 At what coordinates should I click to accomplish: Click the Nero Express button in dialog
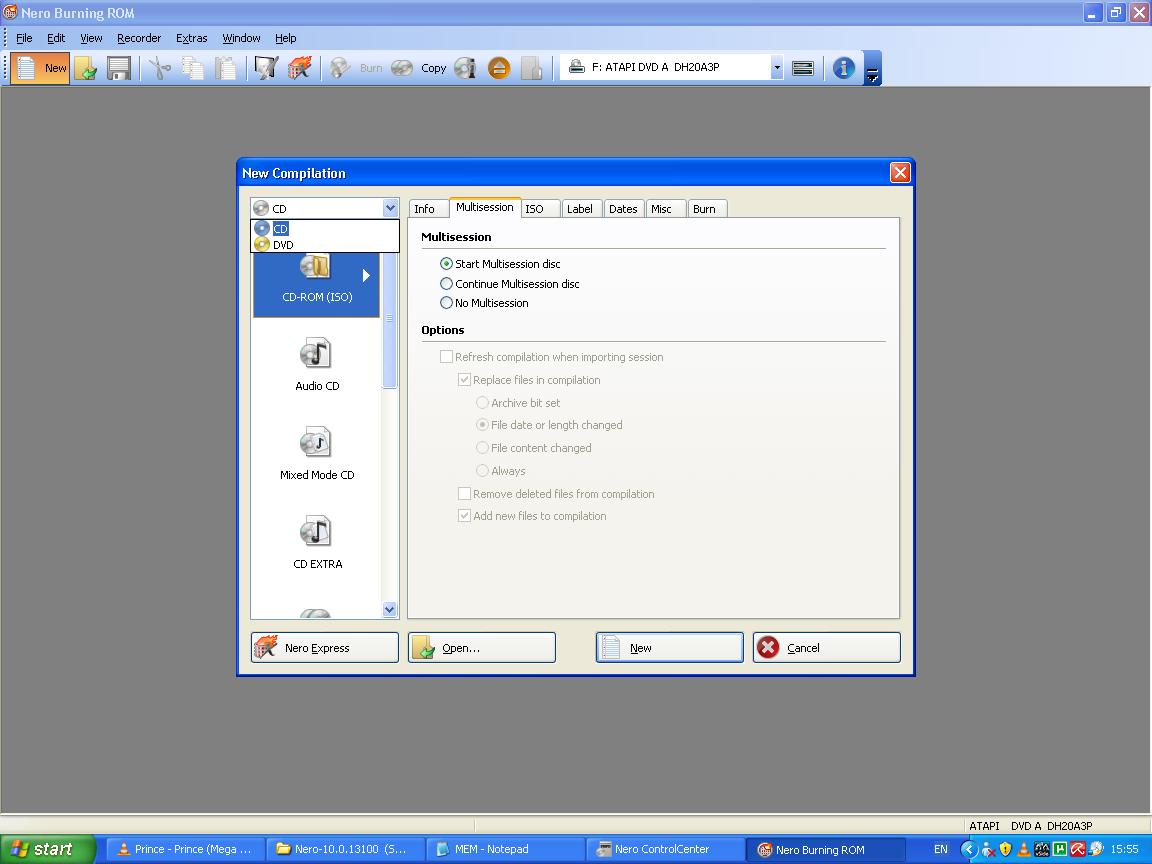325,647
